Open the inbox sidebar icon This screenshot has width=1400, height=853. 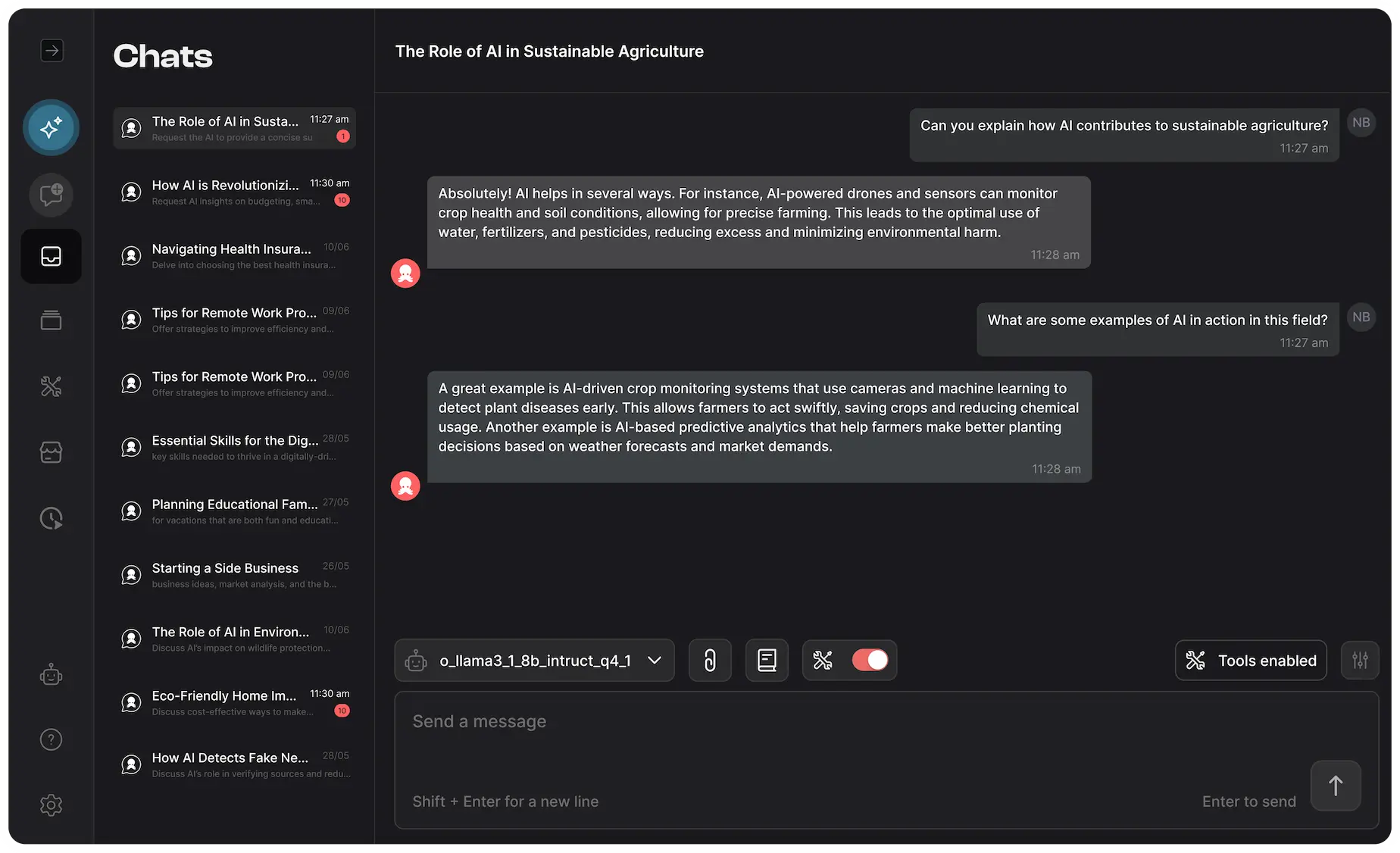click(51, 257)
